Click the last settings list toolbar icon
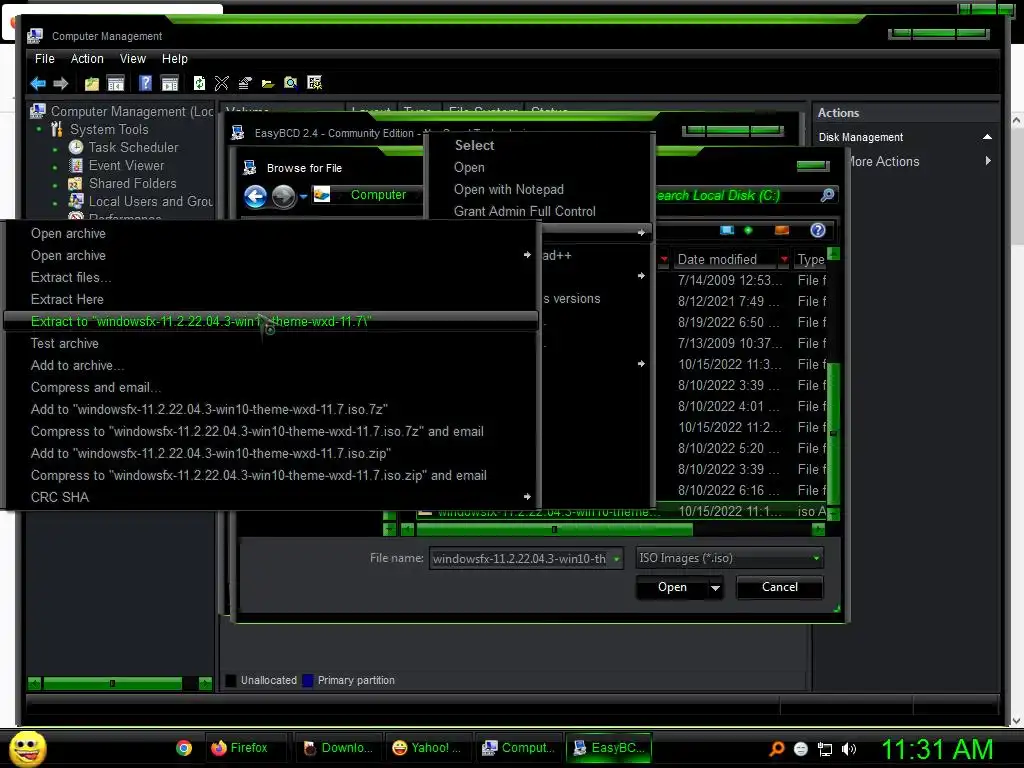 pos(315,83)
